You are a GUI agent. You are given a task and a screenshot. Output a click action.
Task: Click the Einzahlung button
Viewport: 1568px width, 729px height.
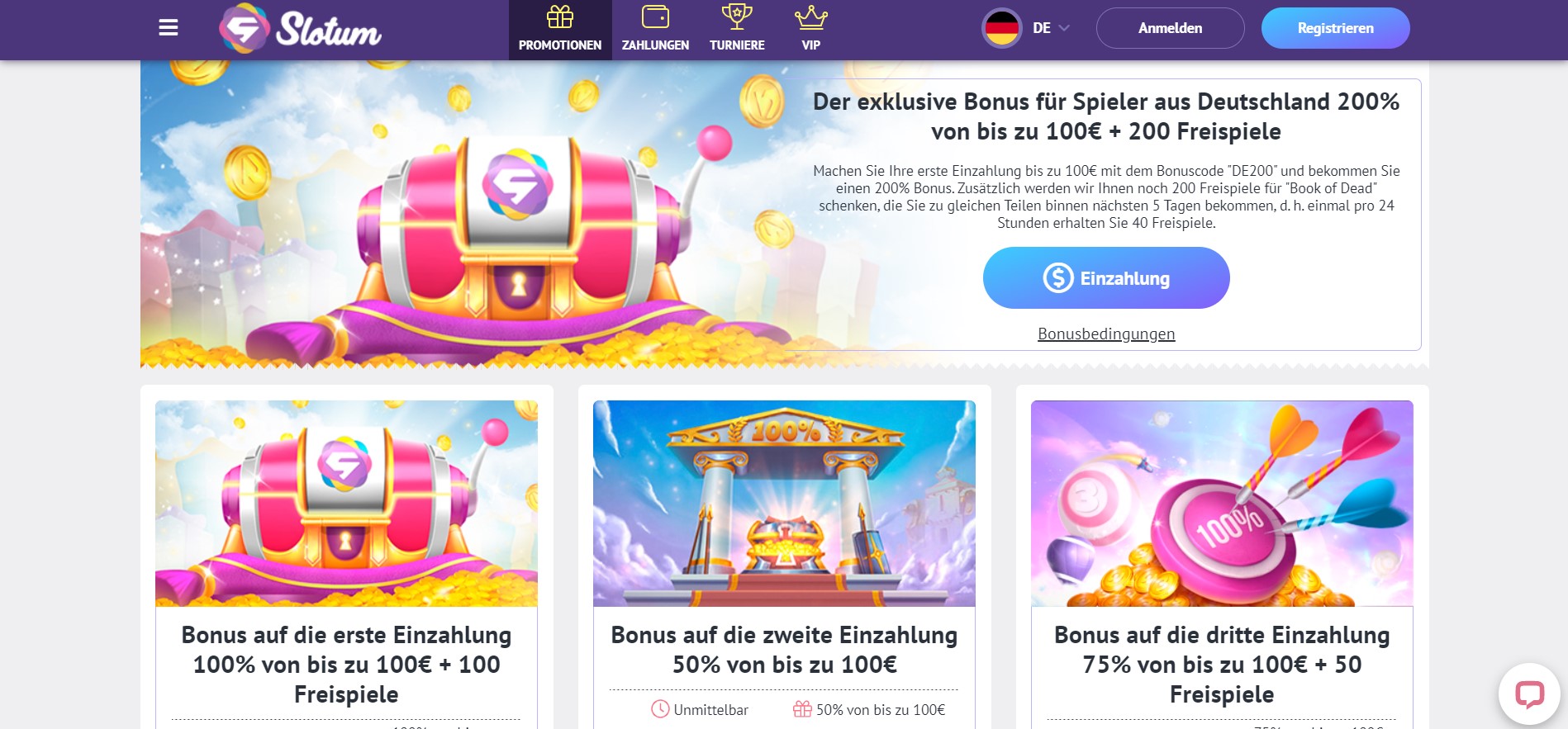(1106, 278)
